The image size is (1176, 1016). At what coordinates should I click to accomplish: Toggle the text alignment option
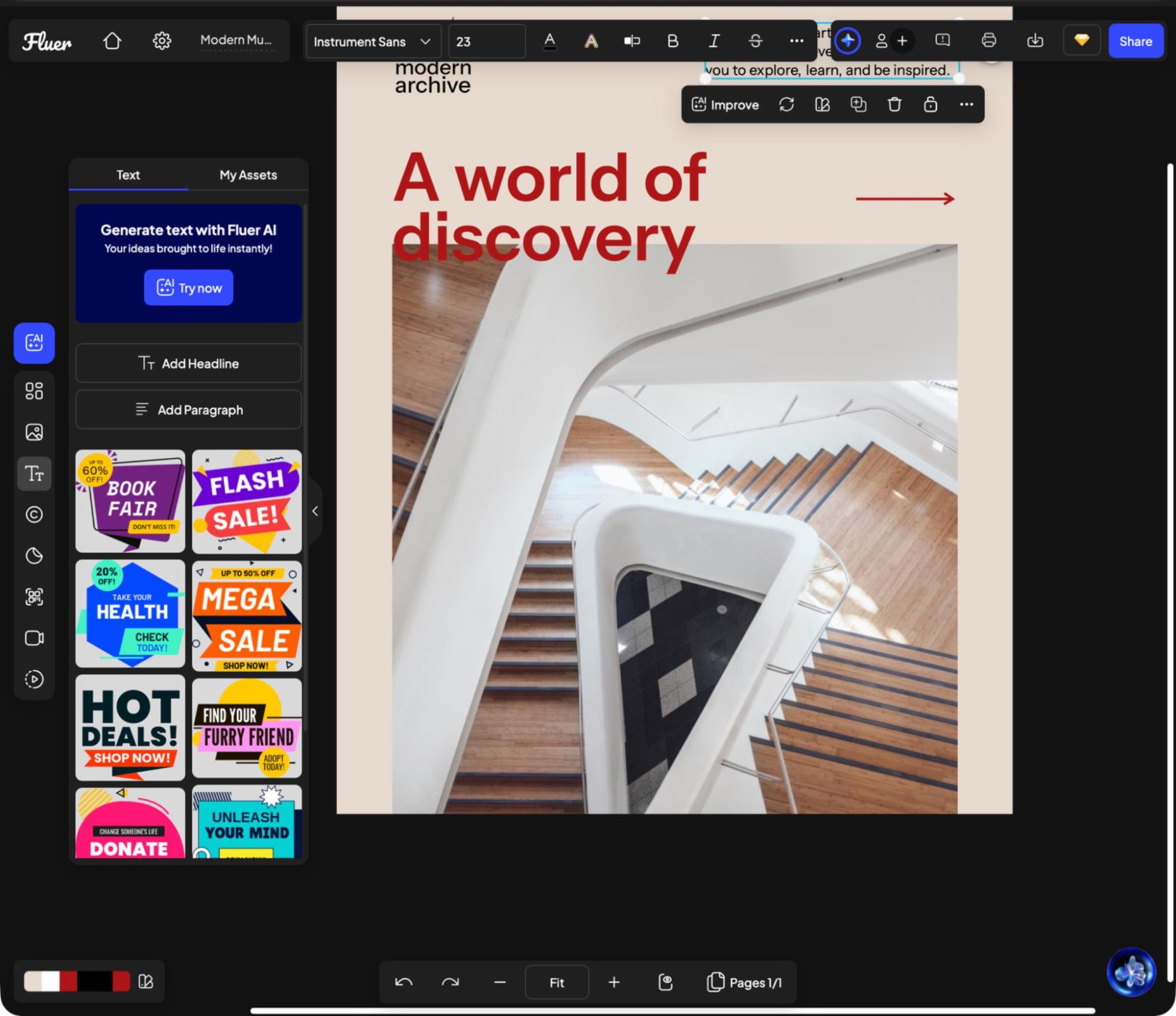click(631, 41)
